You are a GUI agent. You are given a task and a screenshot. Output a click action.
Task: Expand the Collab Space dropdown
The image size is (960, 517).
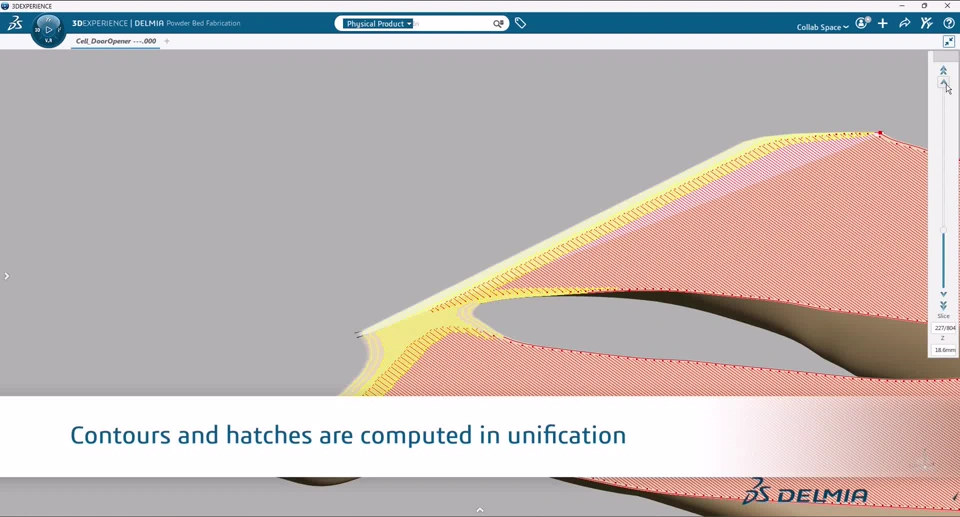coord(822,27)
